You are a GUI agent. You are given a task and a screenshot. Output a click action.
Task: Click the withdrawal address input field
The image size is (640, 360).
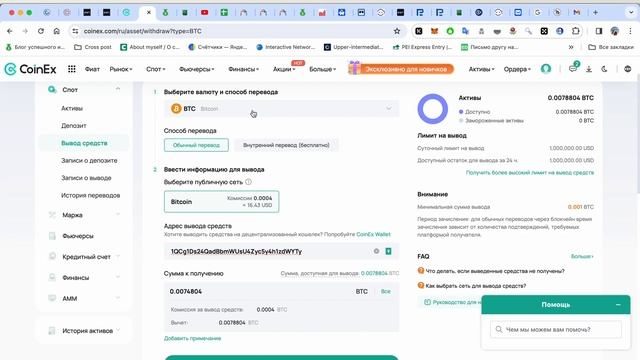click(x=282, y=251)
